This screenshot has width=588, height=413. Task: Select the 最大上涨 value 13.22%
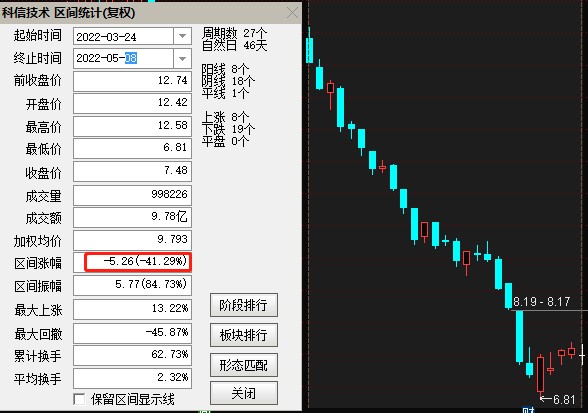[x=132, y=309]
